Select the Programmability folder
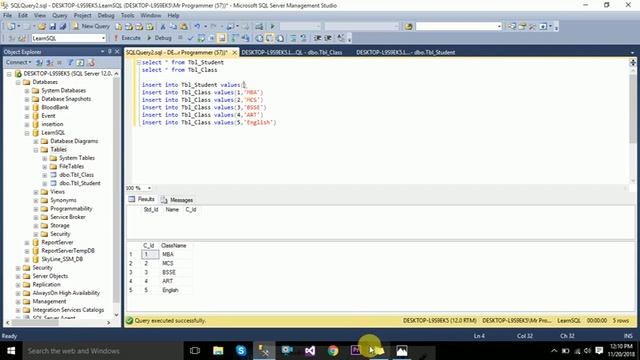 (71, 209)
